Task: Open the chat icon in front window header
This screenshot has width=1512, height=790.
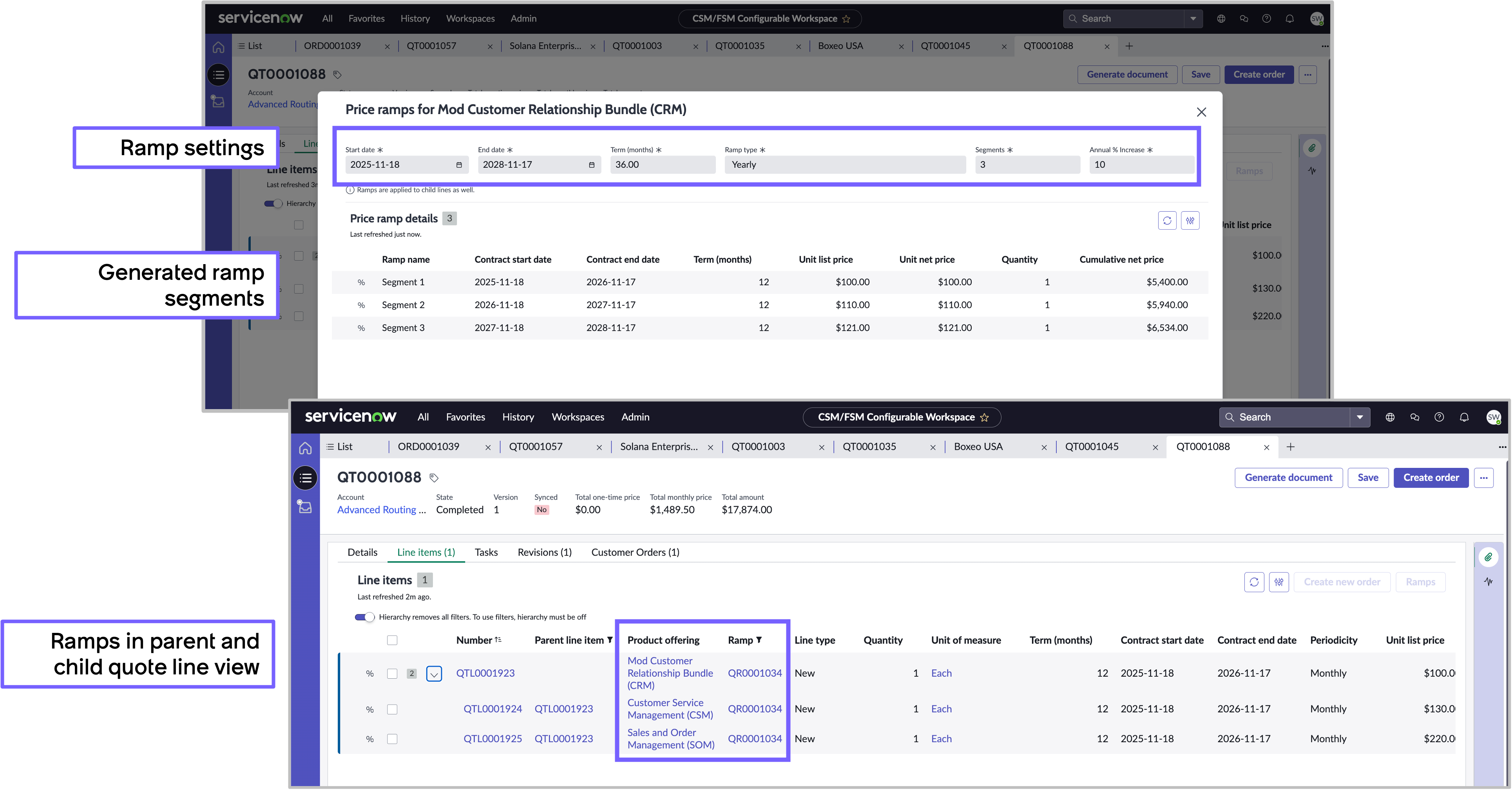Action: tap(1414, 417)
